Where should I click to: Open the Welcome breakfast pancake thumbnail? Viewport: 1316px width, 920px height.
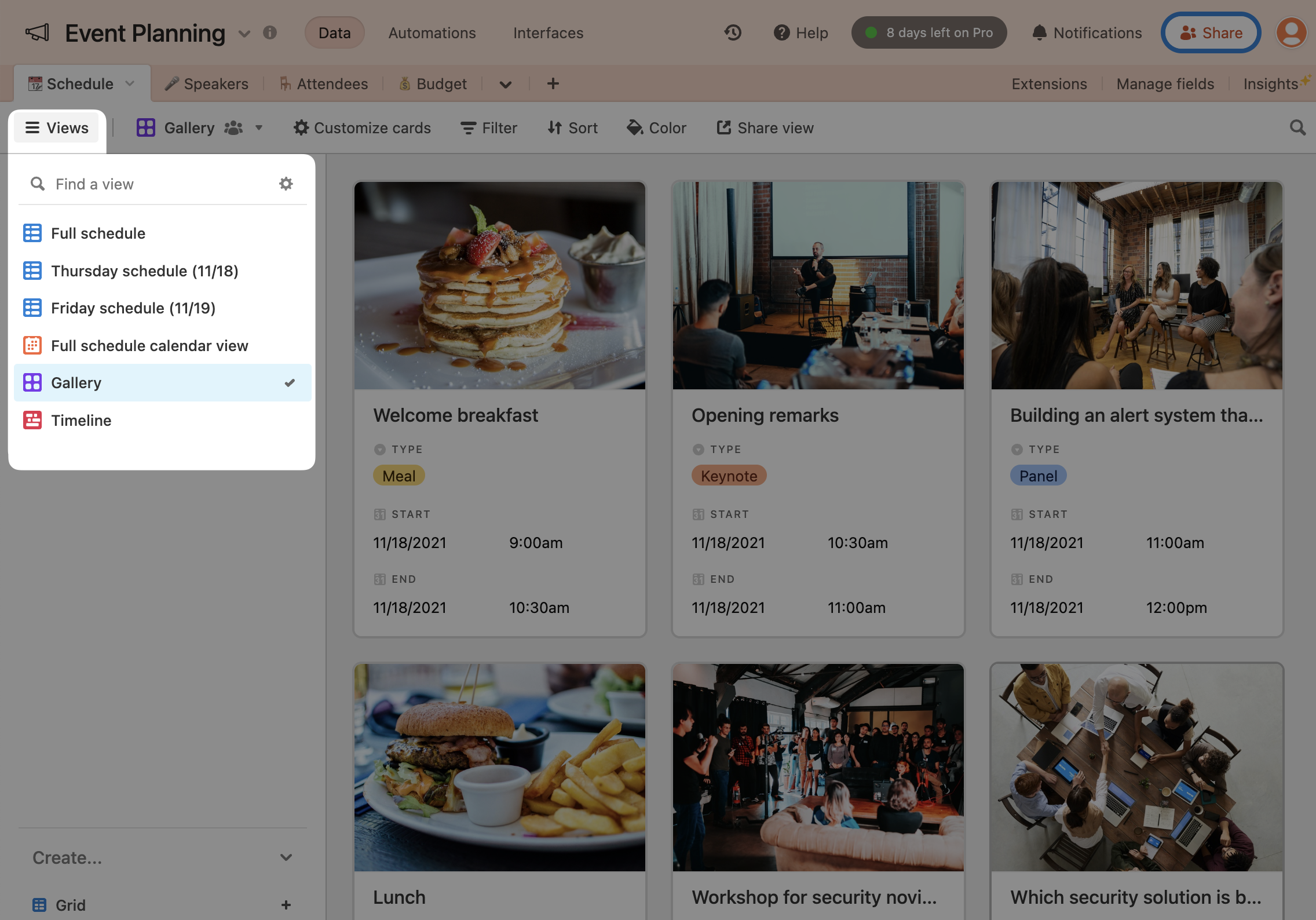point(500,285)
